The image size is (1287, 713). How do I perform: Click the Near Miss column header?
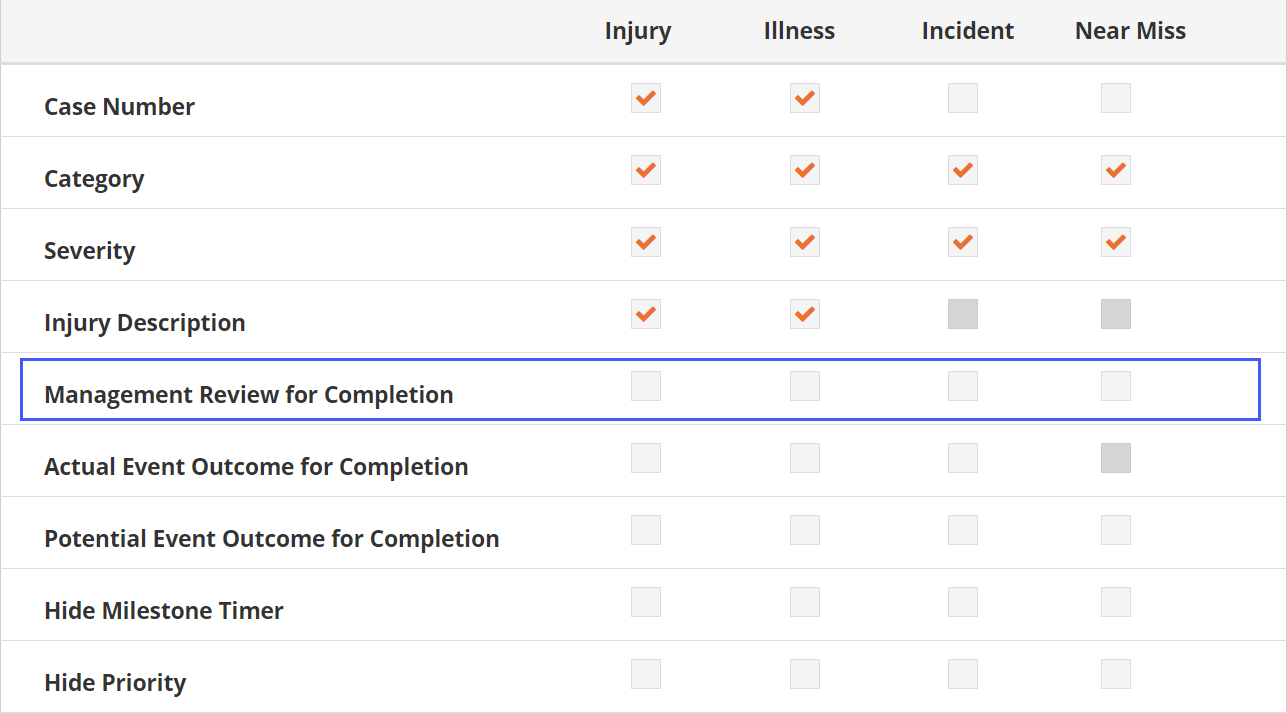(1130, 31)
